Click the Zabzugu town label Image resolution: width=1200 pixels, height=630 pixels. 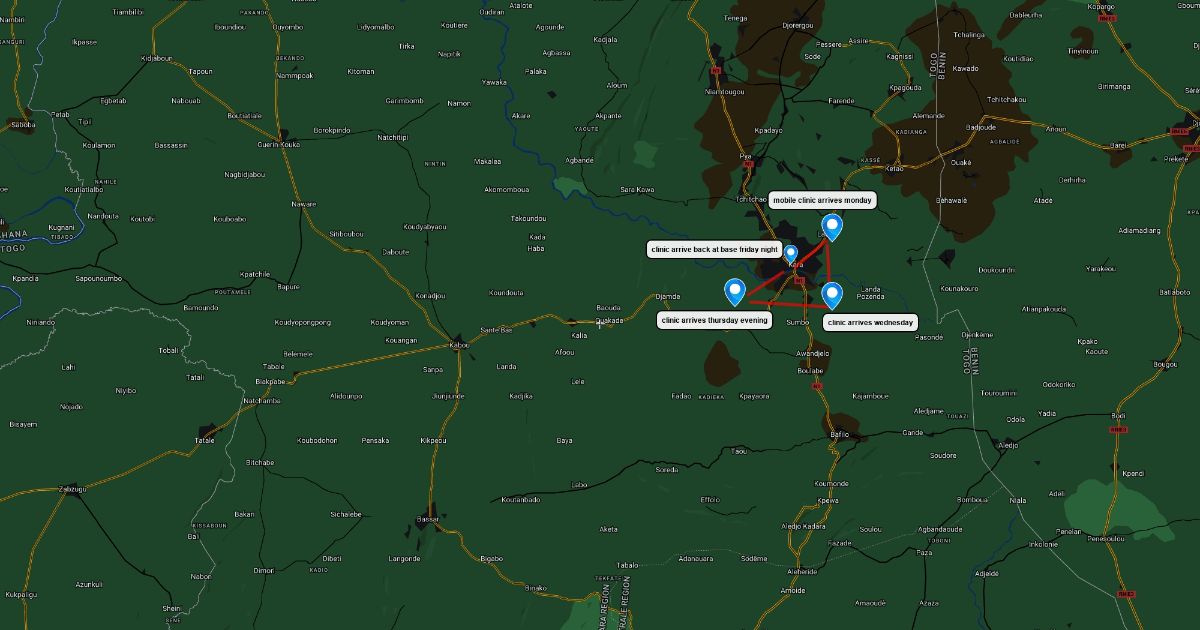pos(73,489)
